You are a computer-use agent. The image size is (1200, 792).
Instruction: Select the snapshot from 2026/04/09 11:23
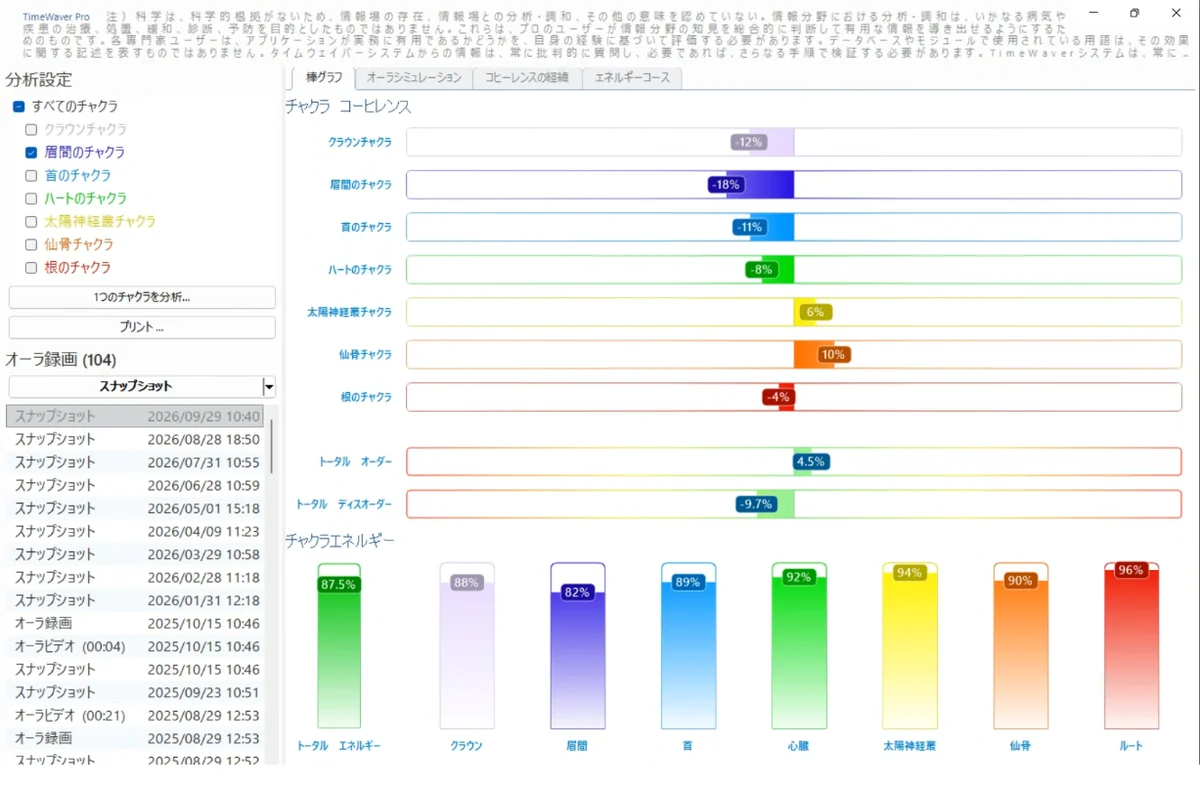[x=136, y=531]
